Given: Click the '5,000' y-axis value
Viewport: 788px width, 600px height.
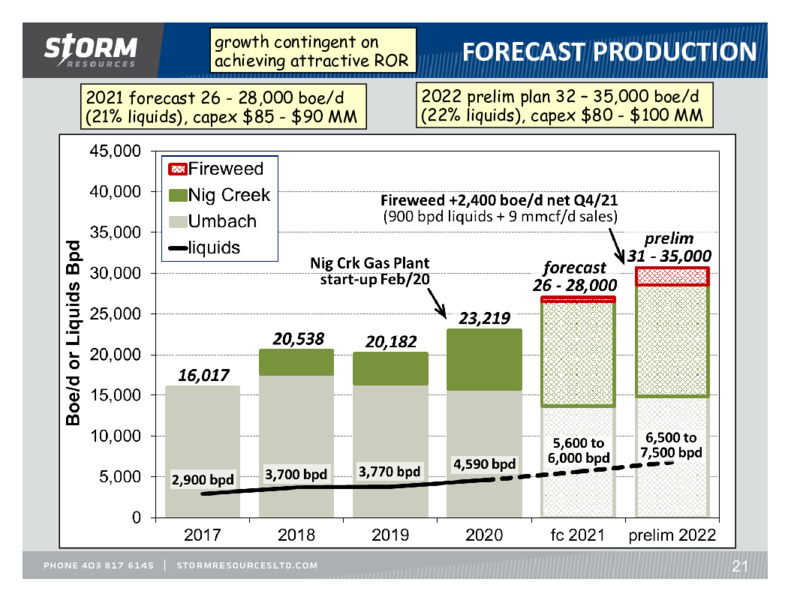Looking at the screenshot, I should point(120,476).
